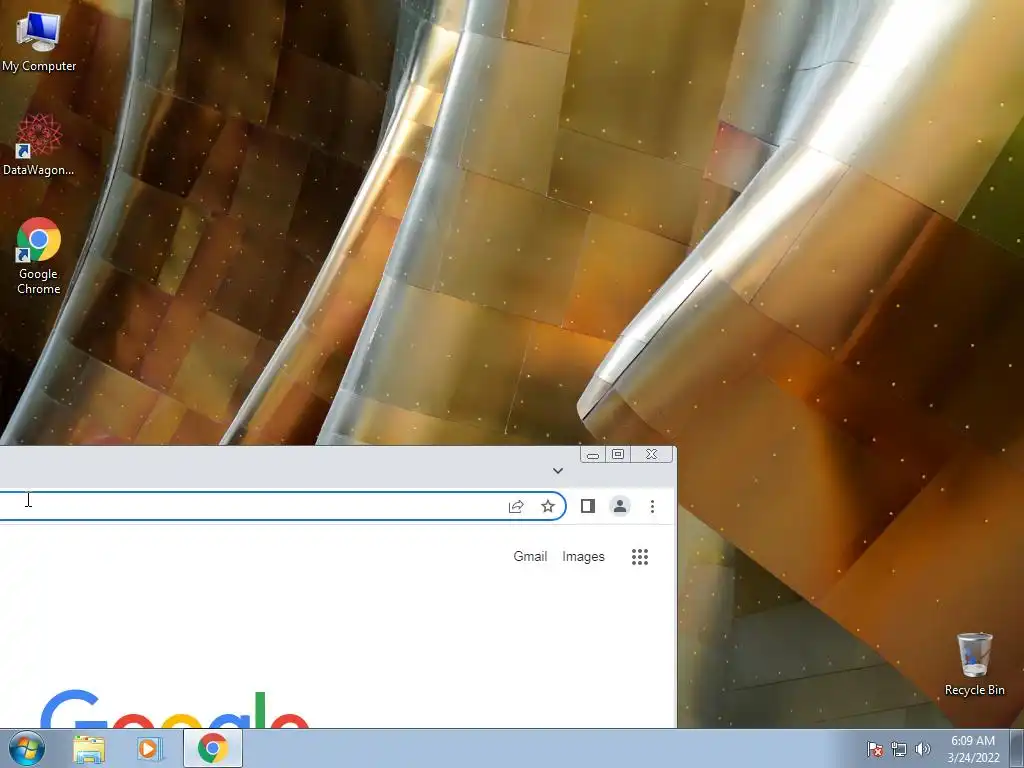Screen dimensions: 1024x768
Task: Open the Images link
Action: pyautogui.click(x=583, y=556)
